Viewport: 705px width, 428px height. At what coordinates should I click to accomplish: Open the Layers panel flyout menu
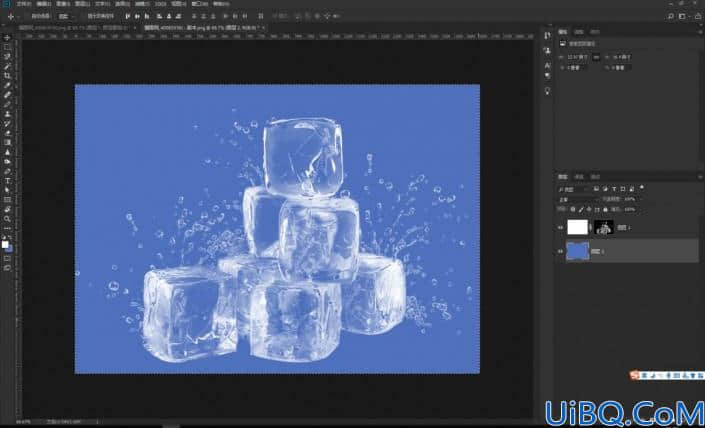(x=700, y=177)
